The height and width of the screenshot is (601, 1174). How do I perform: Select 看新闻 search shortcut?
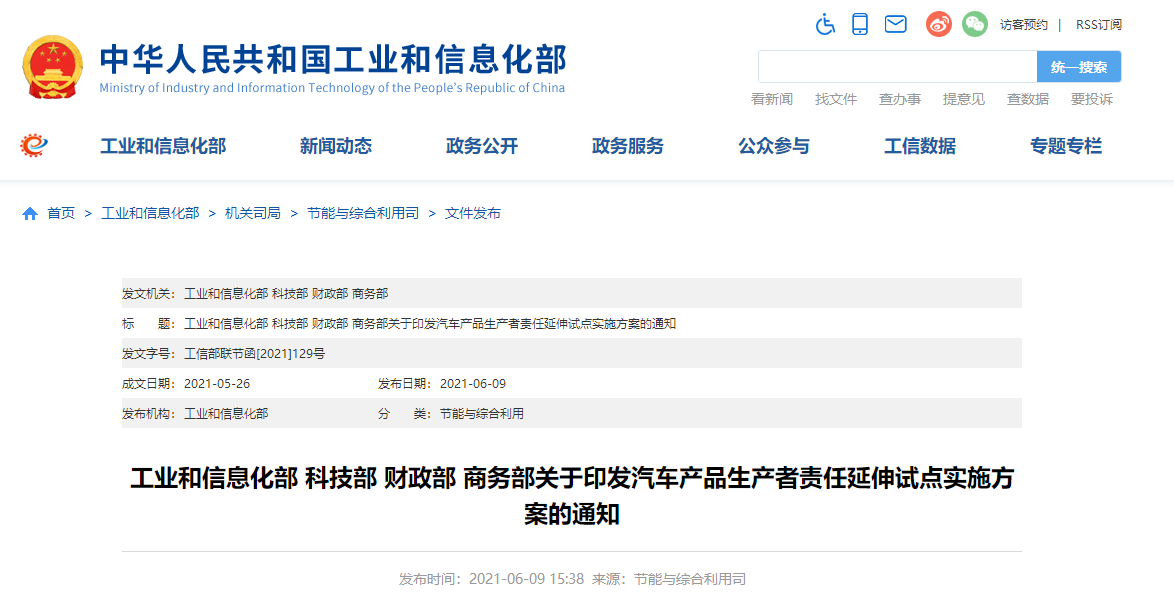[x=771, y=99]
